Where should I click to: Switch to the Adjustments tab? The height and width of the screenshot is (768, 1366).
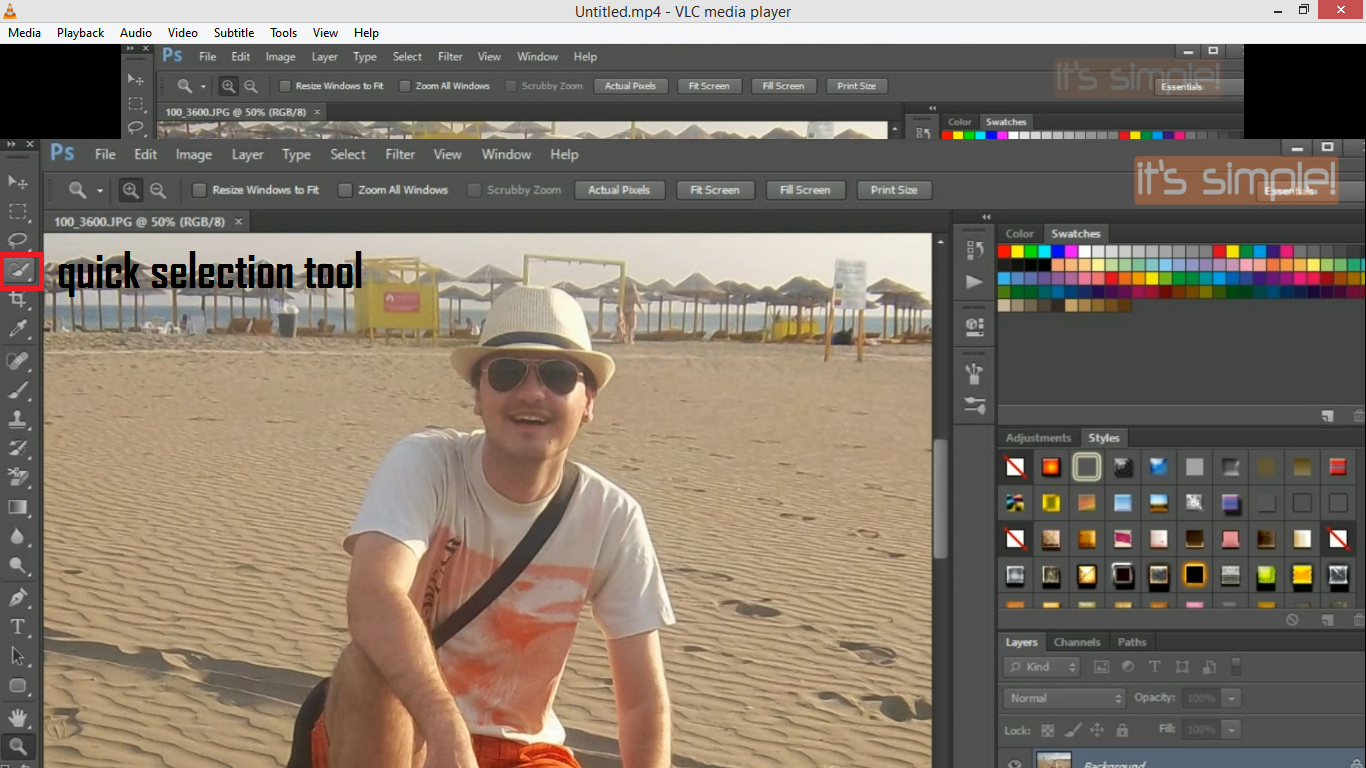1038,438
